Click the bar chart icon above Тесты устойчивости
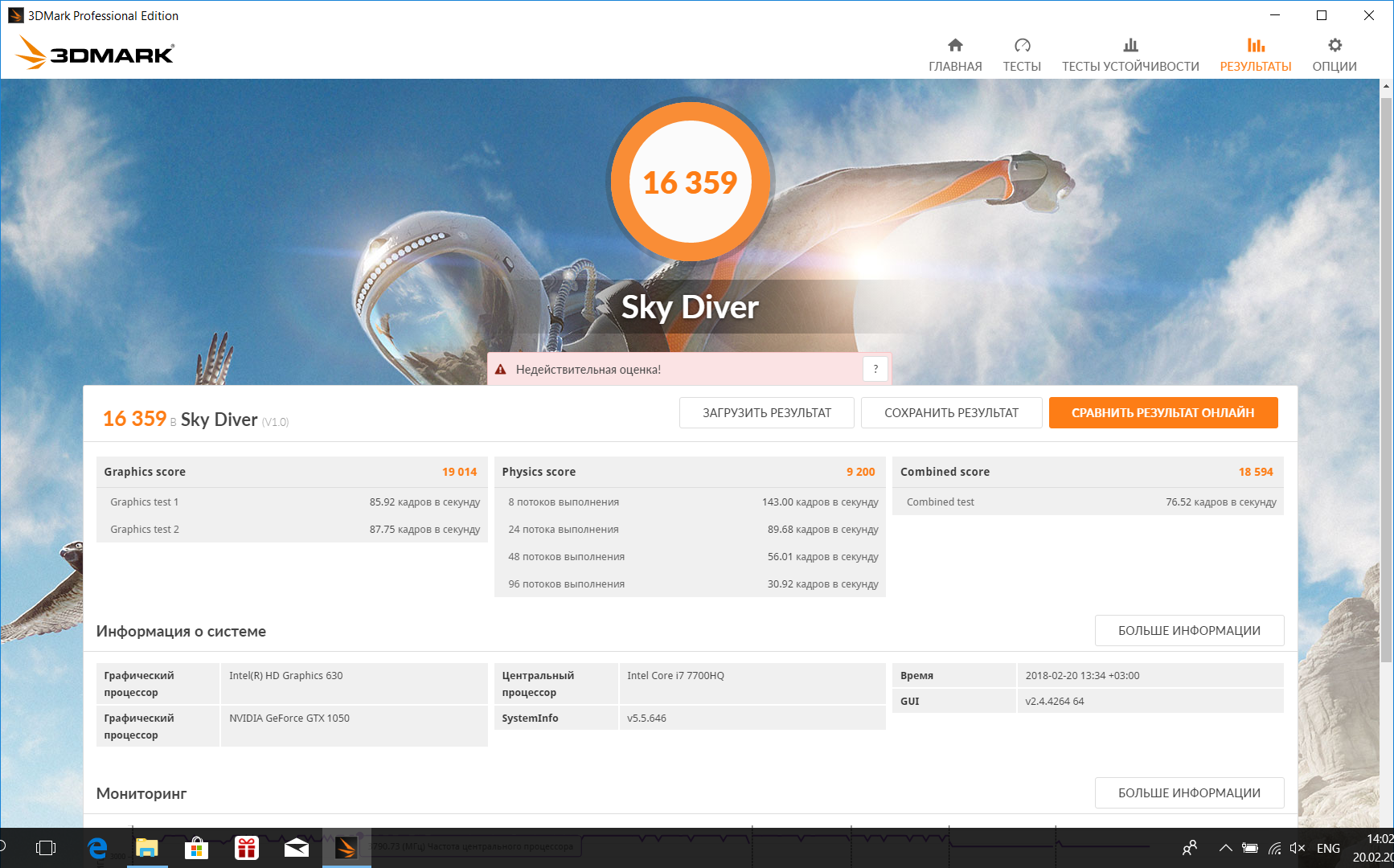This screenshot has width=1394, height=868. (x=1131, y=45)
